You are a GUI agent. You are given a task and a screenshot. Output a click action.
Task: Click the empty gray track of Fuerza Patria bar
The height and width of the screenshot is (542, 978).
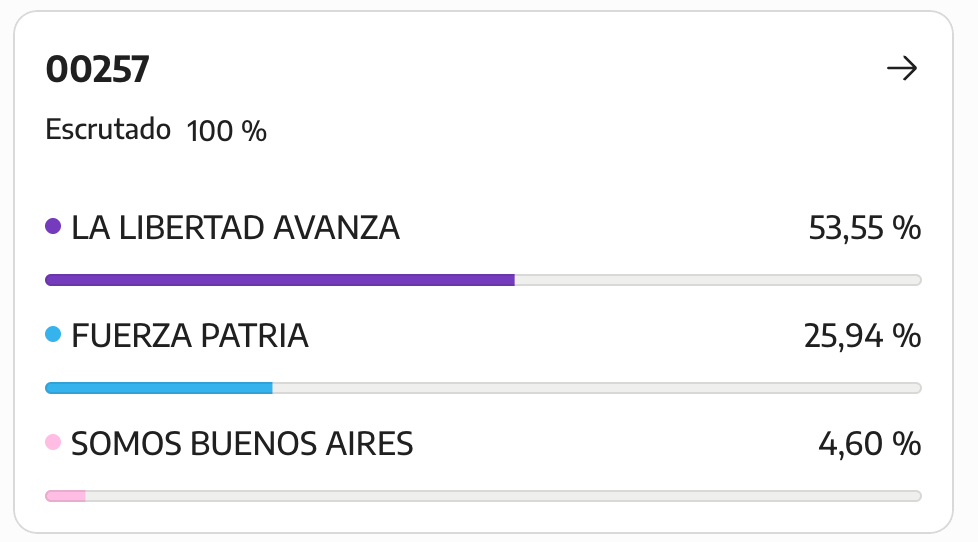point(597,388)
